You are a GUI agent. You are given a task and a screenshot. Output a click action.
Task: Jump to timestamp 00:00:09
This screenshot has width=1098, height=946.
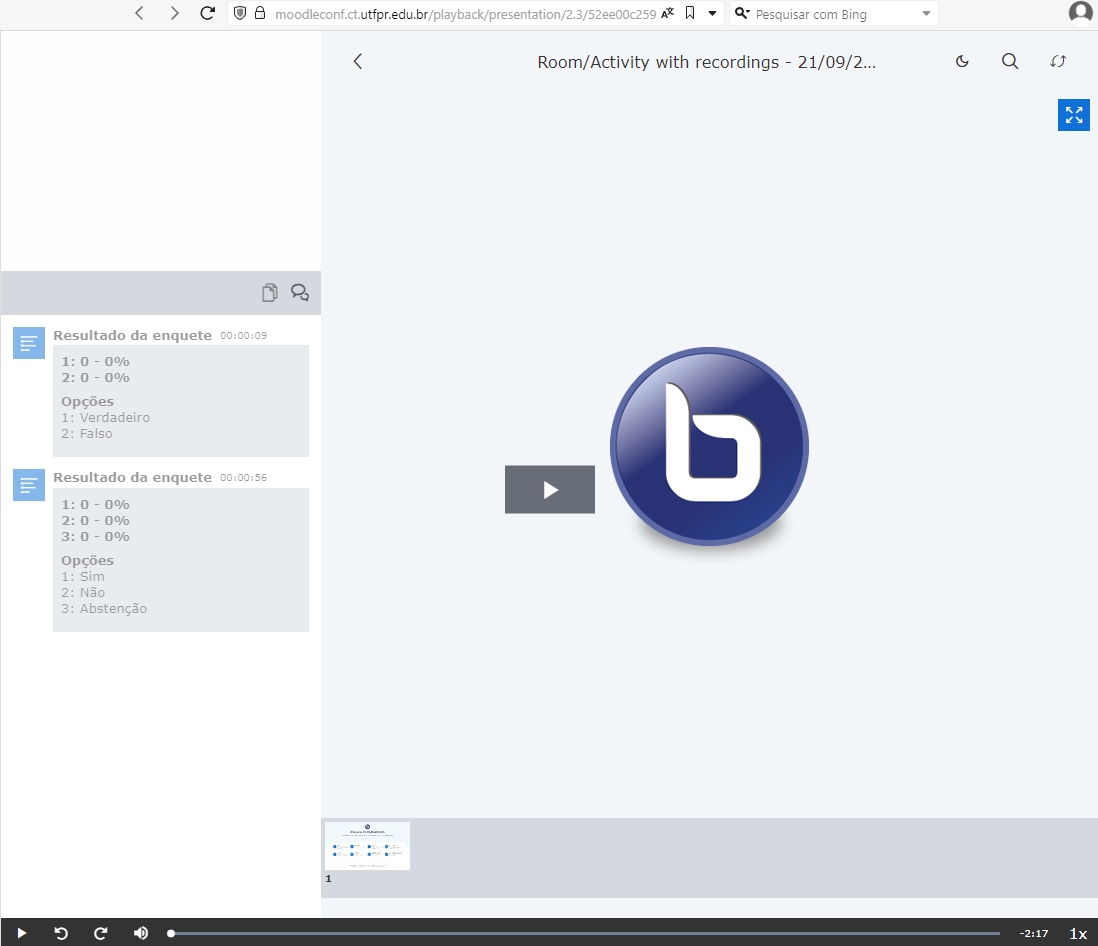(243, 335)
